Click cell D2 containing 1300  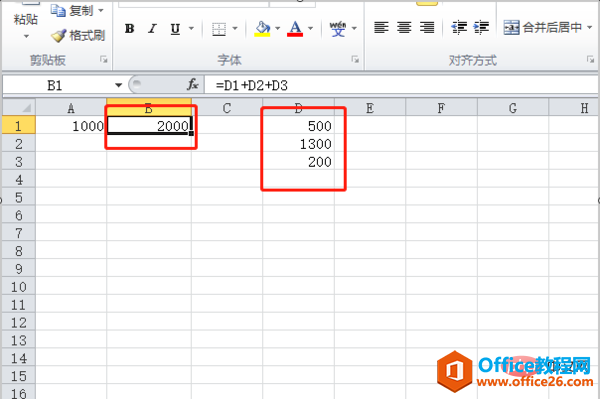(298, 143)
